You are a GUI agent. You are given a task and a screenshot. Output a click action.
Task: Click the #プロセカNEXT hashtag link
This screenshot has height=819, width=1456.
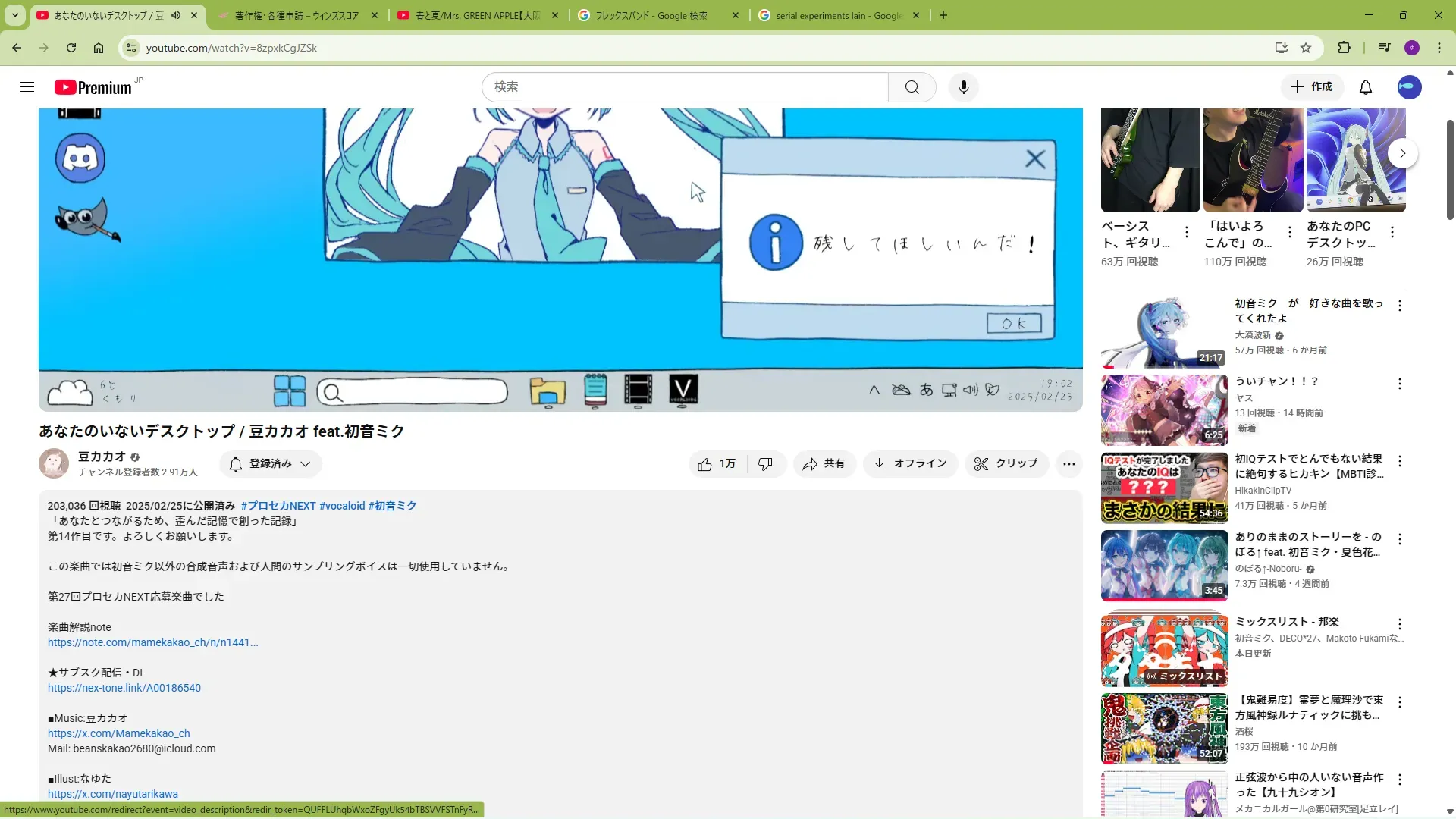[278, 506]
